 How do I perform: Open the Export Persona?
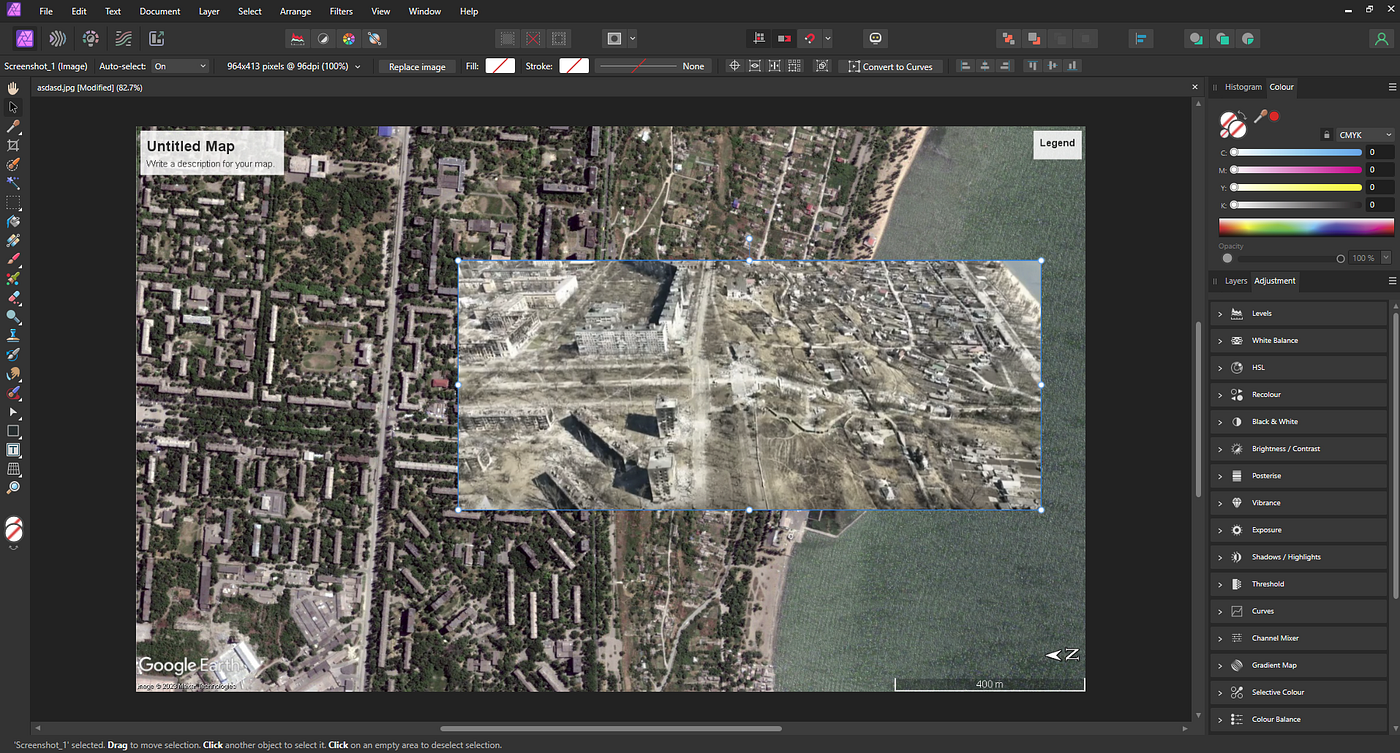point(157,39)
